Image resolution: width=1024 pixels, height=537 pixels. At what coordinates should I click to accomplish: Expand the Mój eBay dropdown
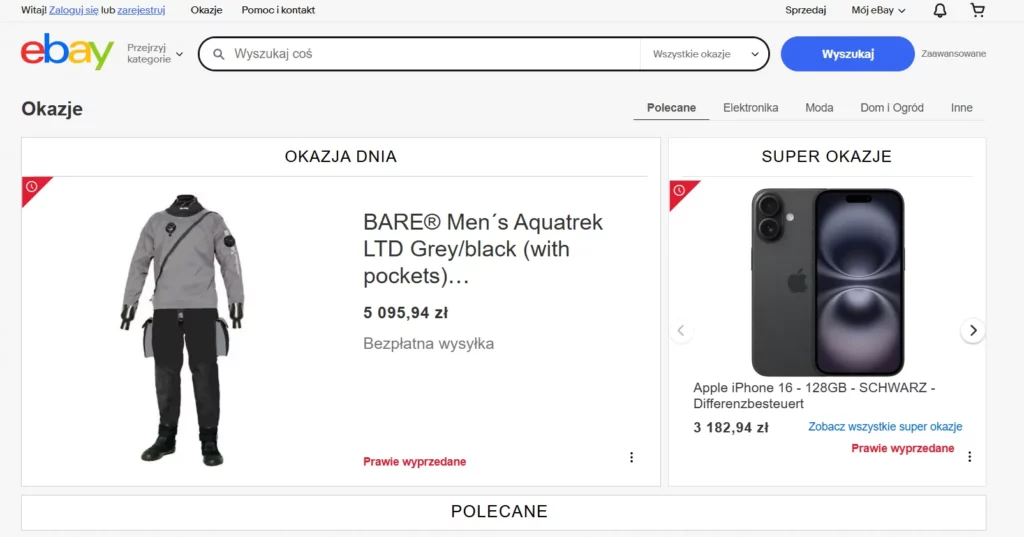pyautogui.click(x=878, y=10)
